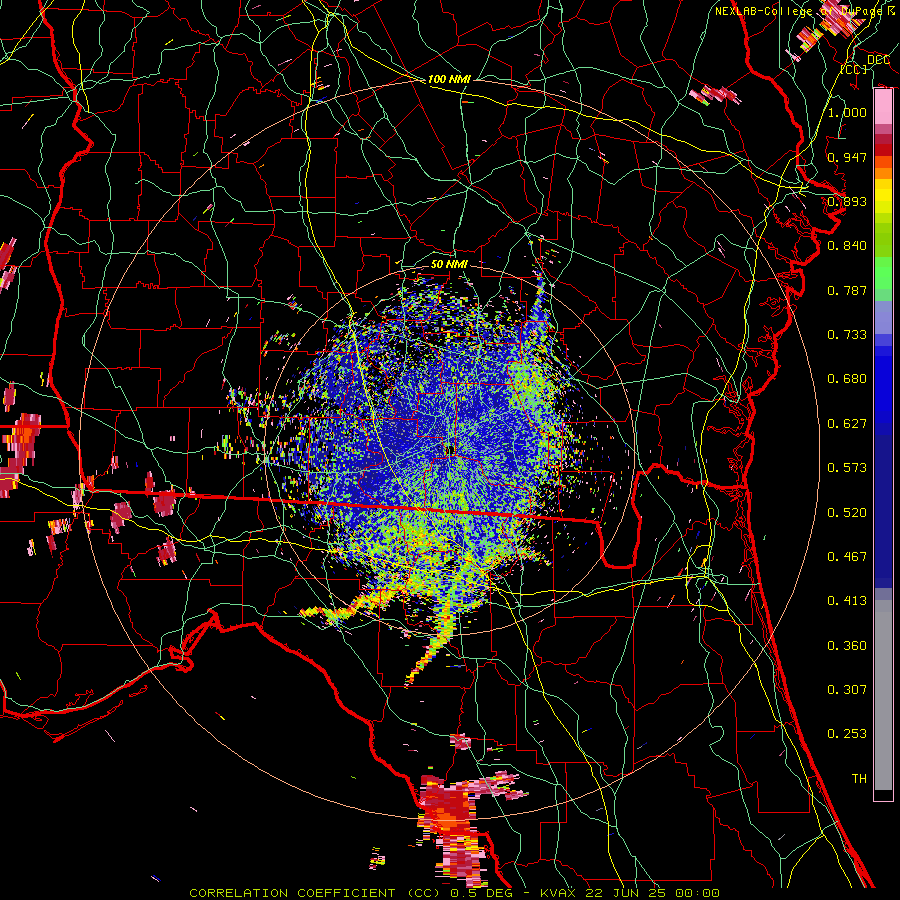900x900 pixels.
Task: Select the 0.520 legend value
Action: click(x=847, y=512)
